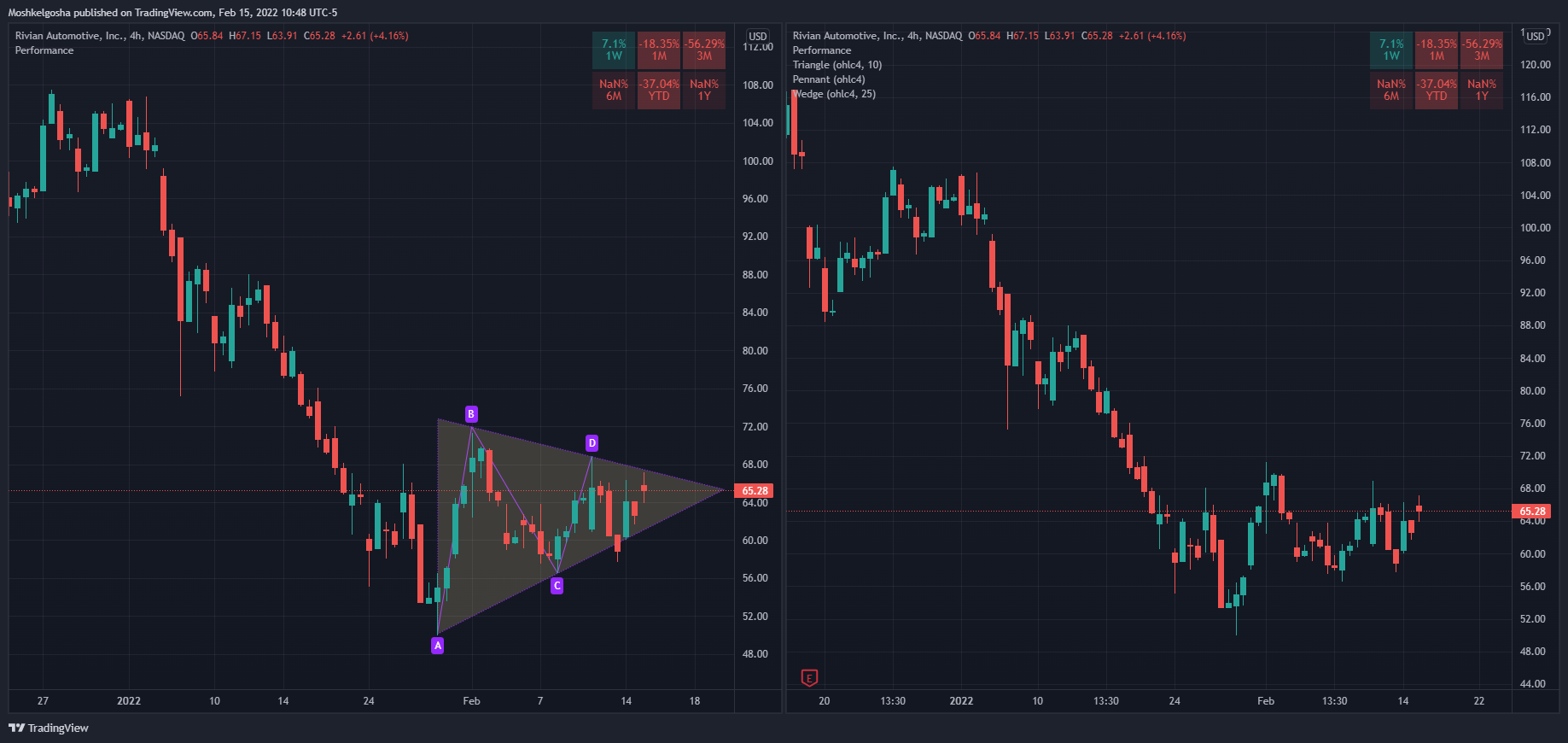Click the NaN% 1Y cell in right chart
This screenshot has height=743, width=1568.
tap(1482, 90)
